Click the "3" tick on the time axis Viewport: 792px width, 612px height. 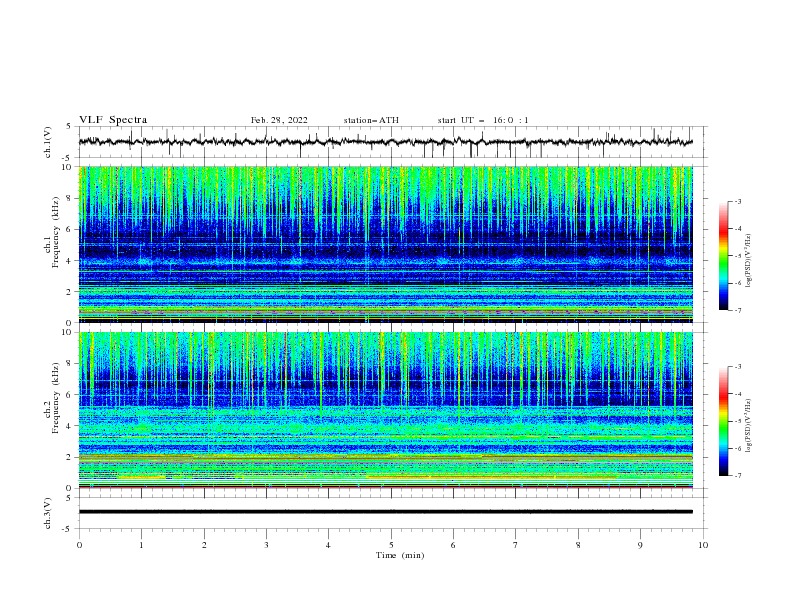click(266, 545)
